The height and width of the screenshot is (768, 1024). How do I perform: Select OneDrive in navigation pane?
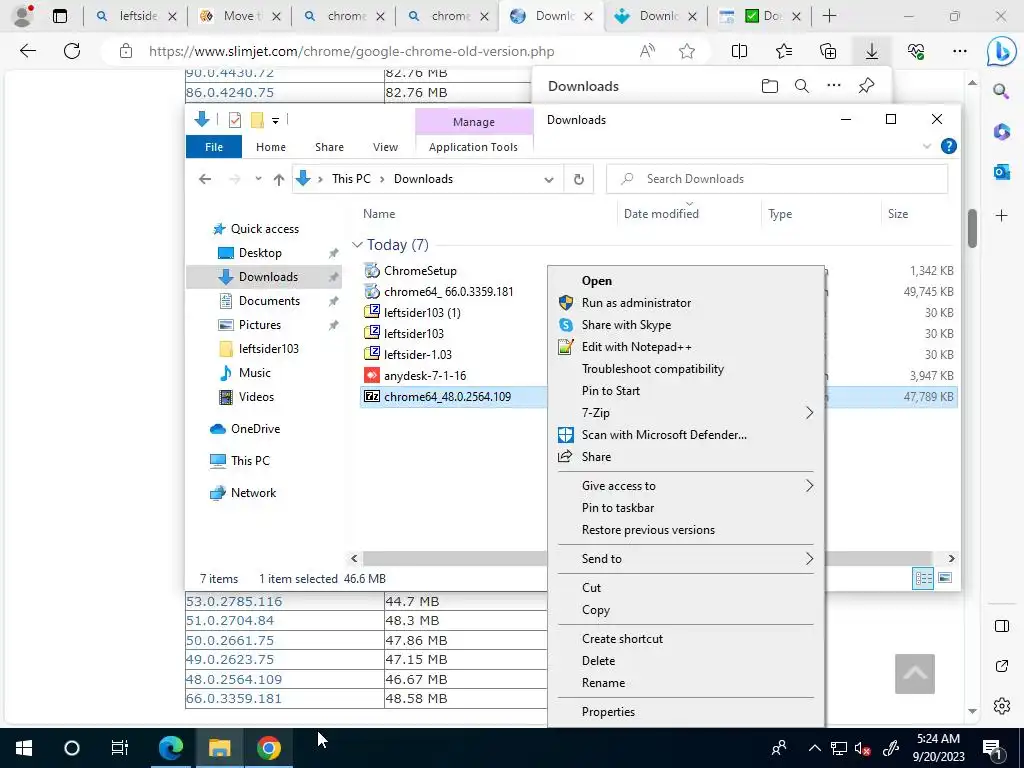click(255, 429)
